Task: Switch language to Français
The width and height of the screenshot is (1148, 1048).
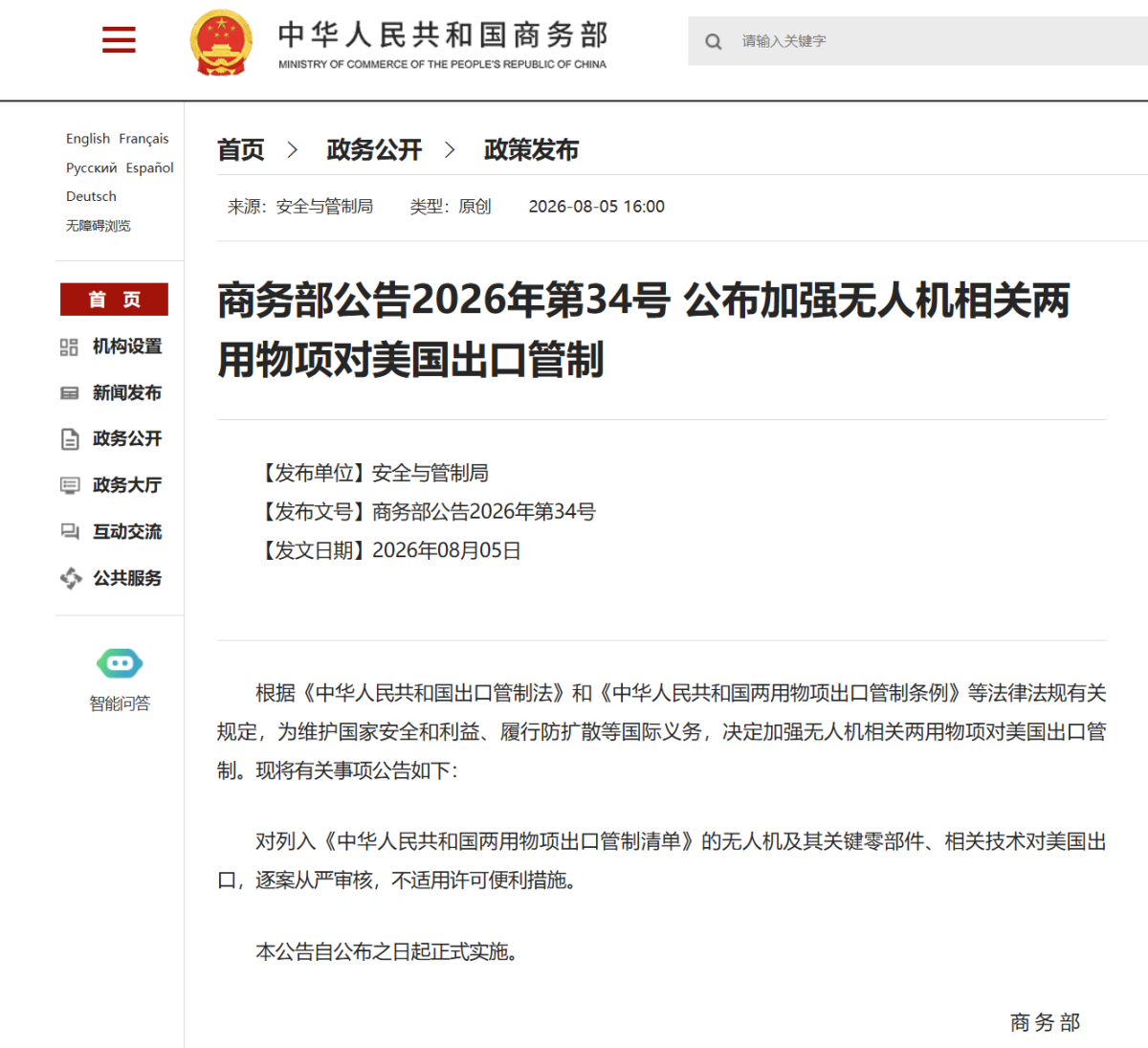Action: pos(143,139)
